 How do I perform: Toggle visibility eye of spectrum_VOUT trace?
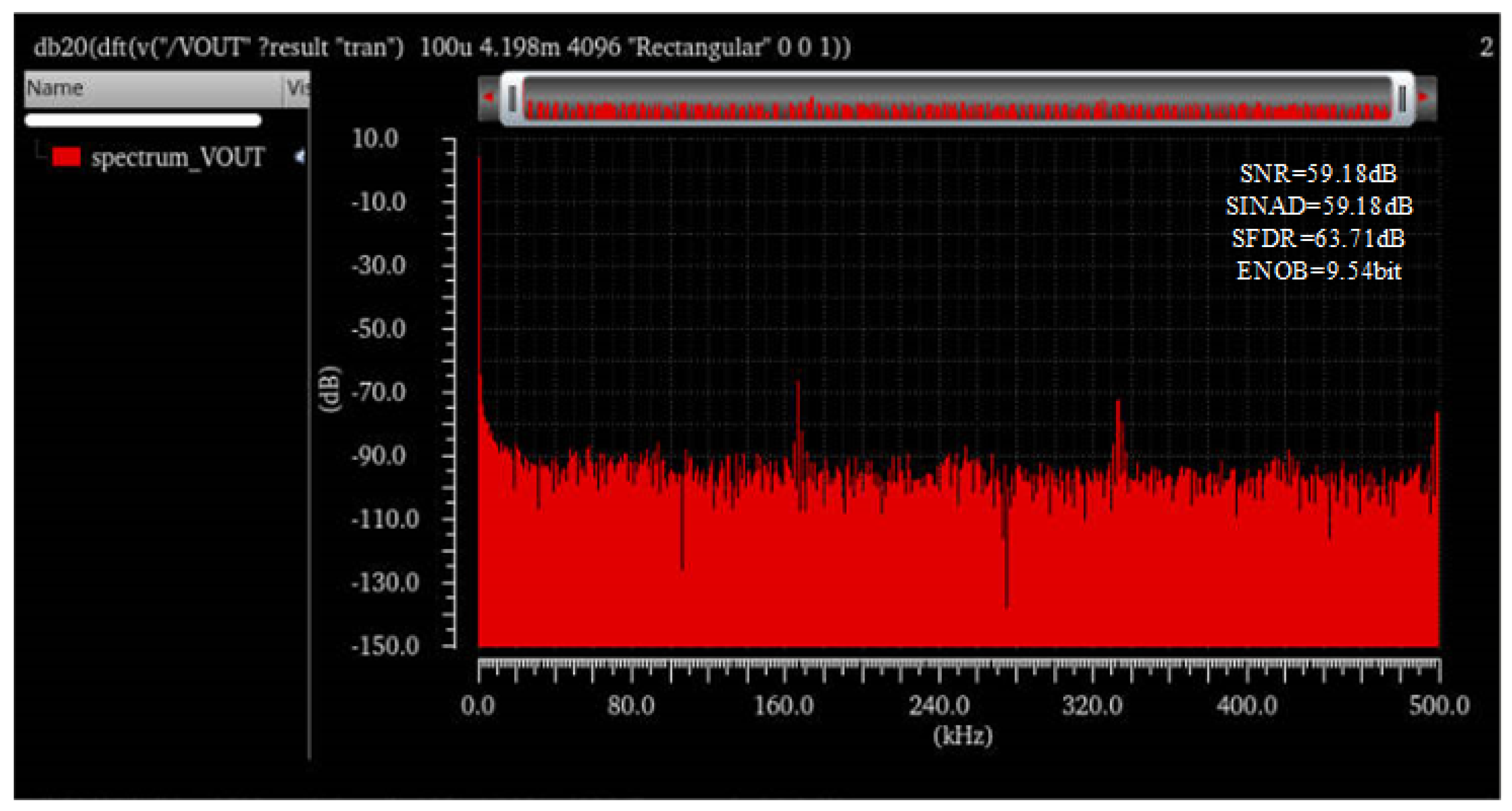pyautogui.click(x=300, y=157)
